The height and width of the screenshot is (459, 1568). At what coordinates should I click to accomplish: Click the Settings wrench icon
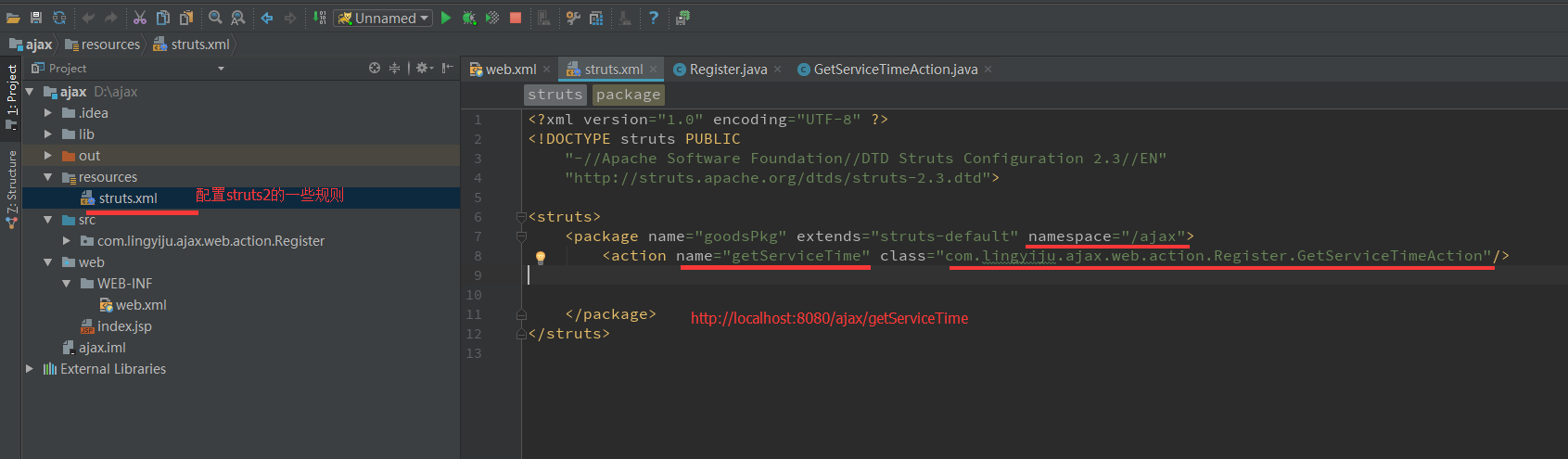point(573,18)
